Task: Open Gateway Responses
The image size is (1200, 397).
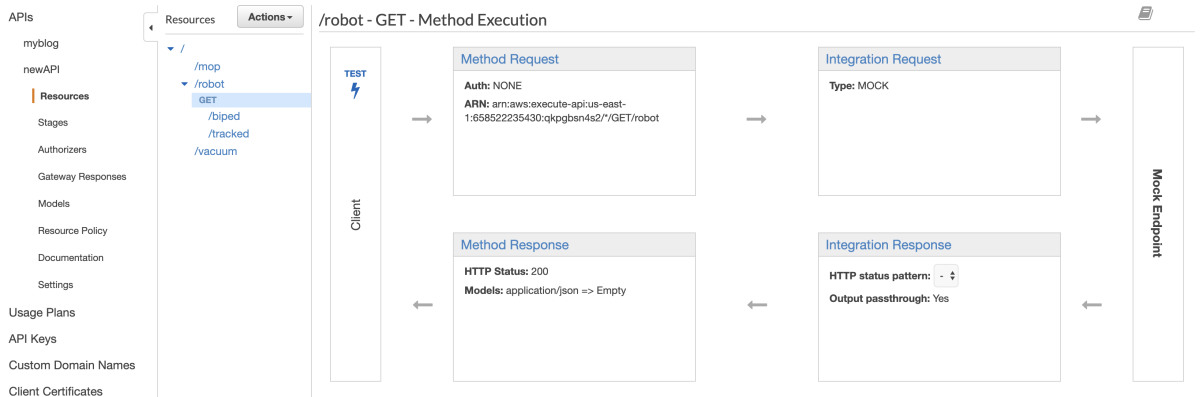Action: (x=82, y=177)
